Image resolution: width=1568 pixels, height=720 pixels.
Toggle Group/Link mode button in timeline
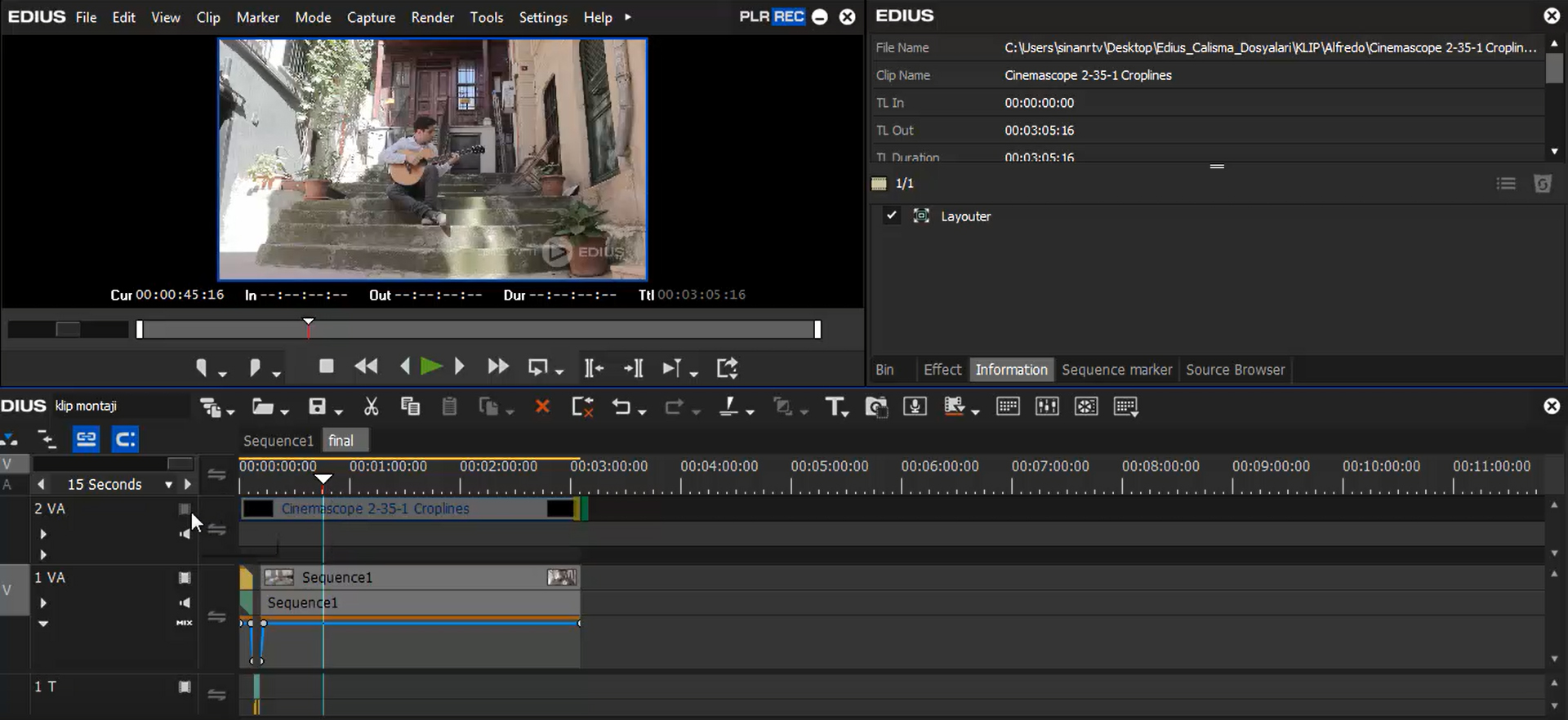[86, 439]
